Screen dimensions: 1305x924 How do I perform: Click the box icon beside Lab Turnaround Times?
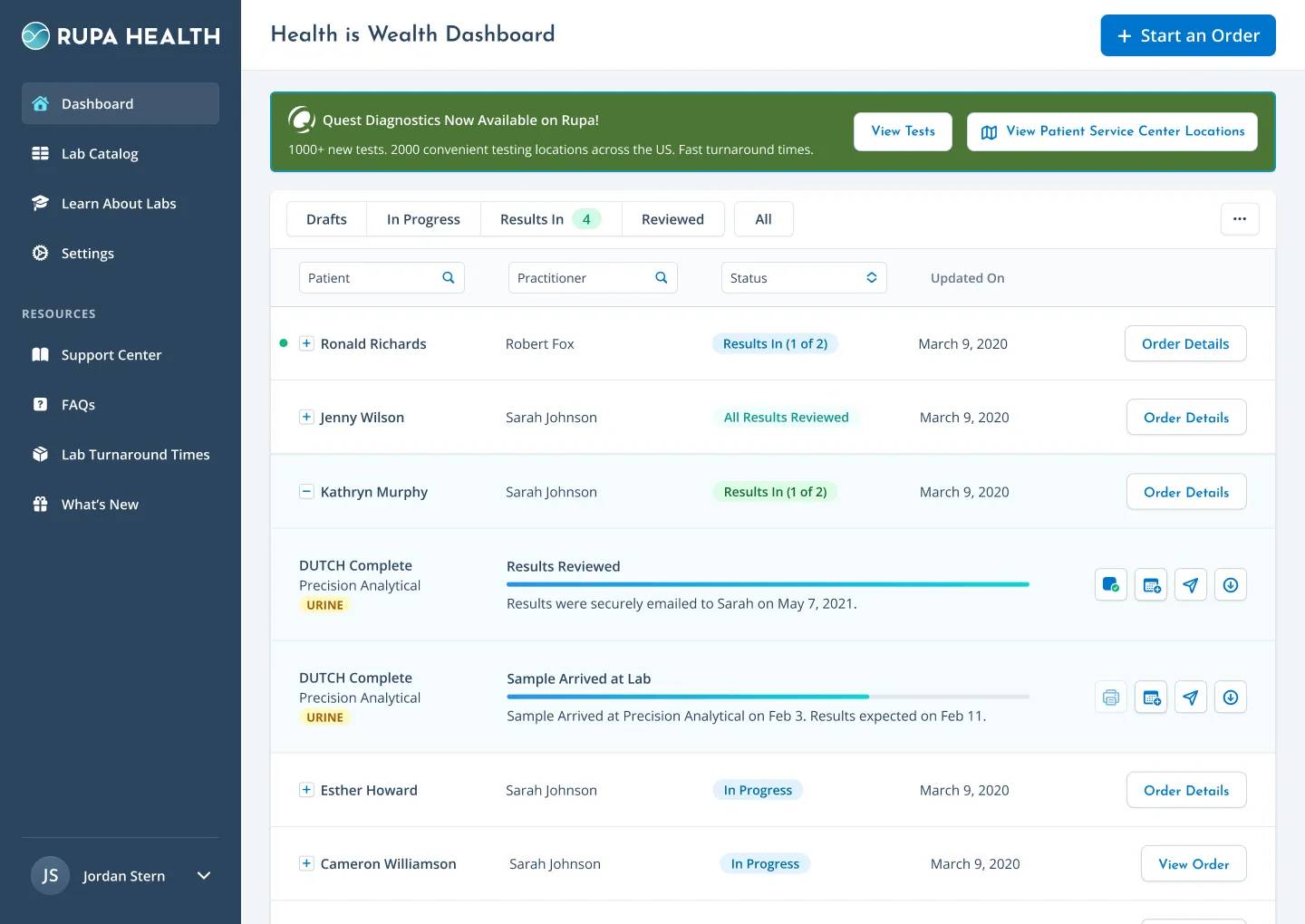pyautogui.click(x=40, y=454)
